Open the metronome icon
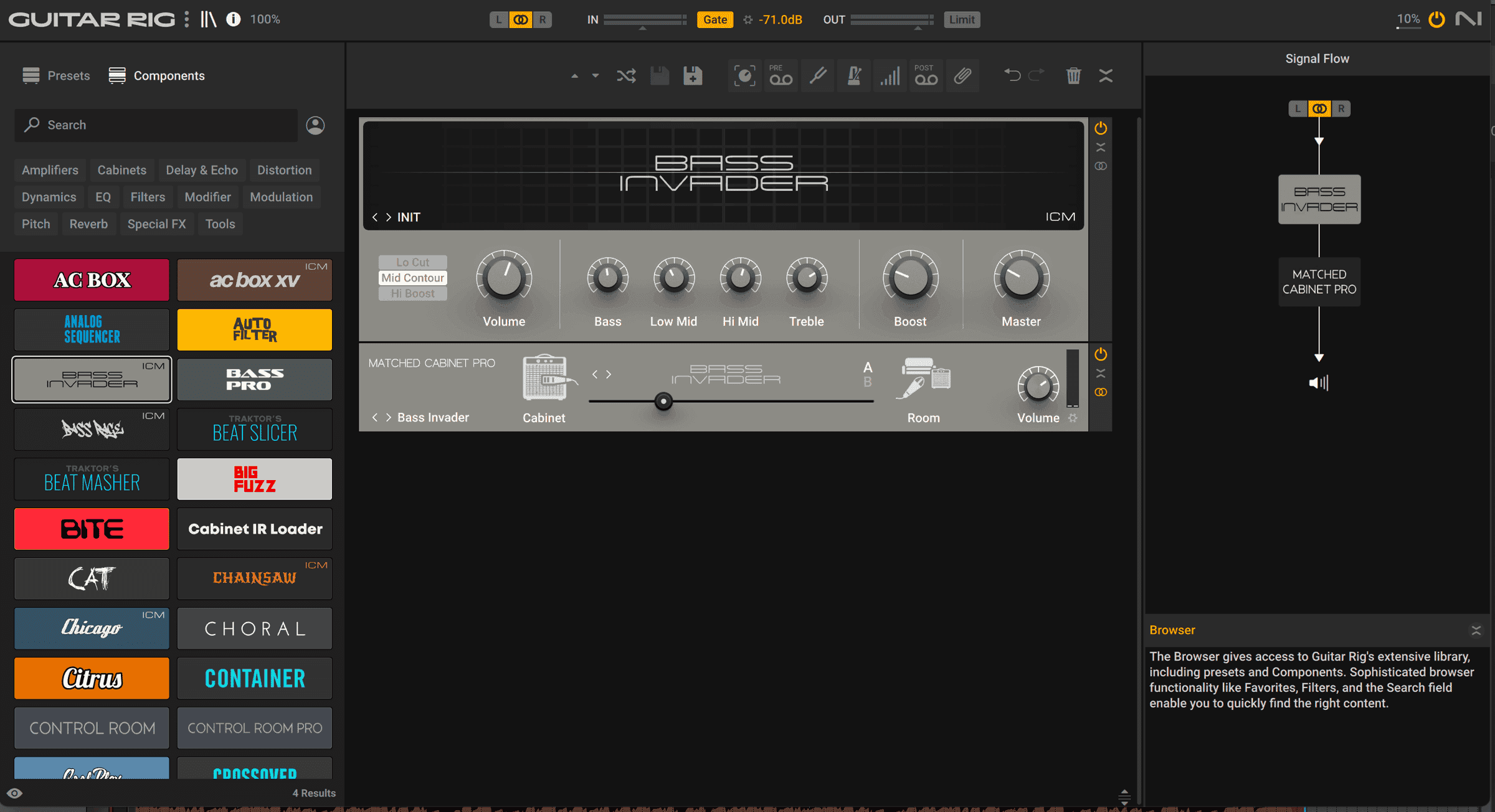Image resolution: width=1495 pixels, height=812 pixels. pos(854,76)
